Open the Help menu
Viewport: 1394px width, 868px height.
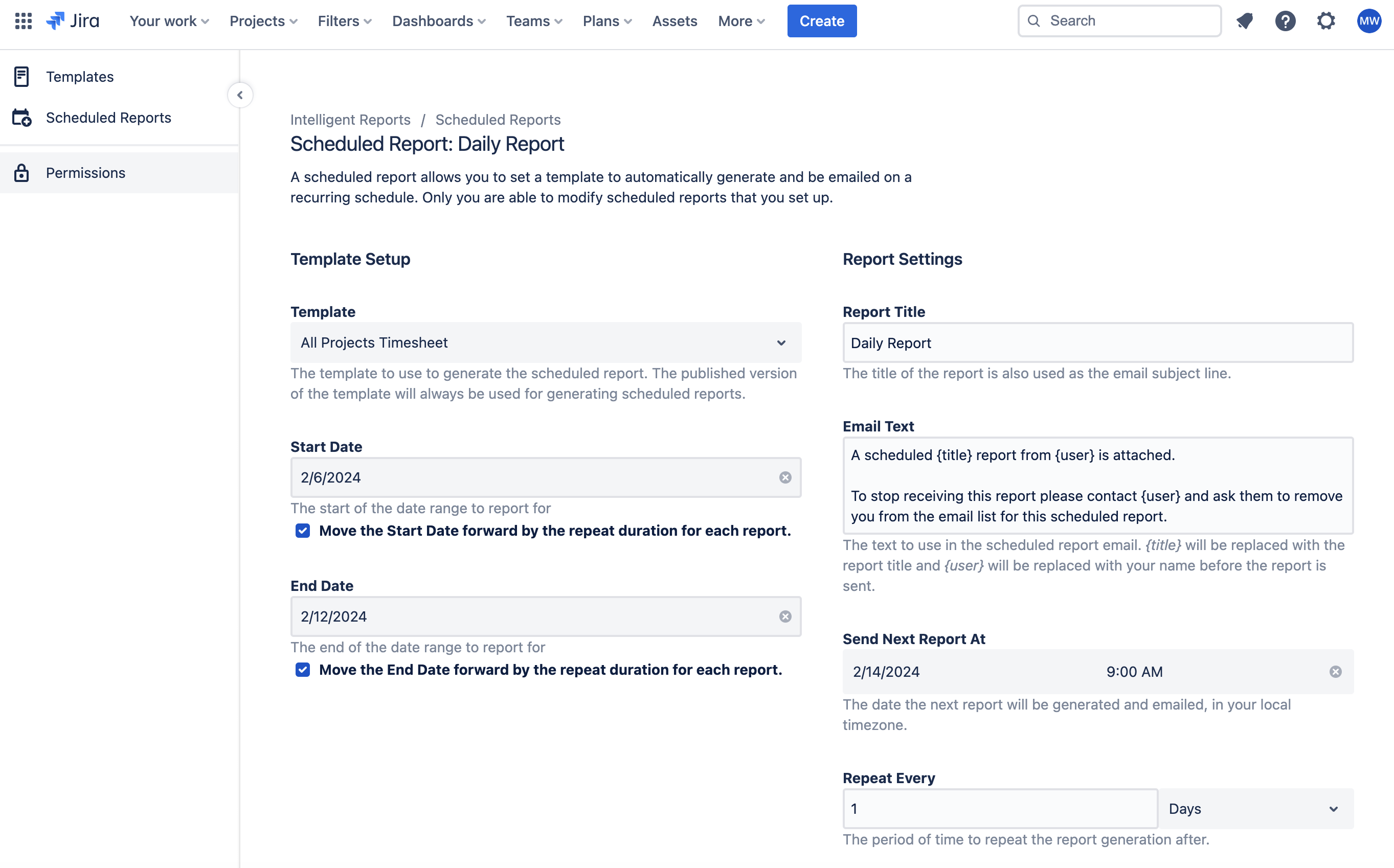click(1286, 20)
